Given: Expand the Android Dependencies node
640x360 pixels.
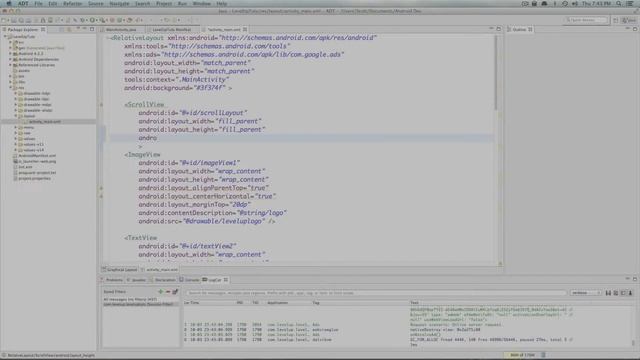Looking at the screenshot, I should click(11, 59).
